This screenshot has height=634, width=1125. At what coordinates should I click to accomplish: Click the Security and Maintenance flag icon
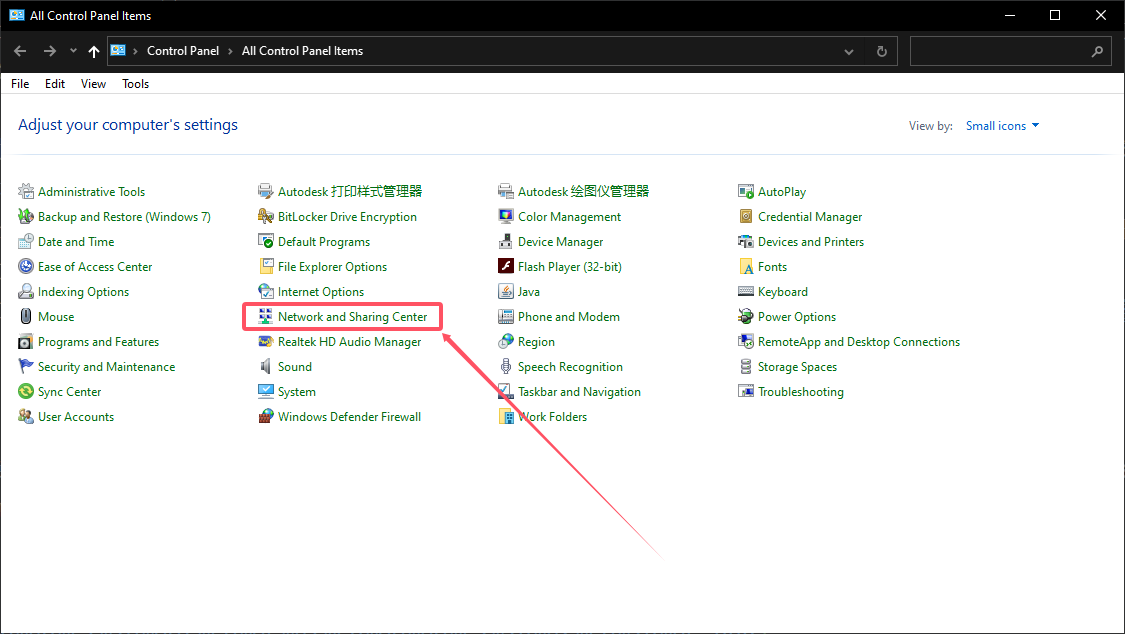[26, 366]
